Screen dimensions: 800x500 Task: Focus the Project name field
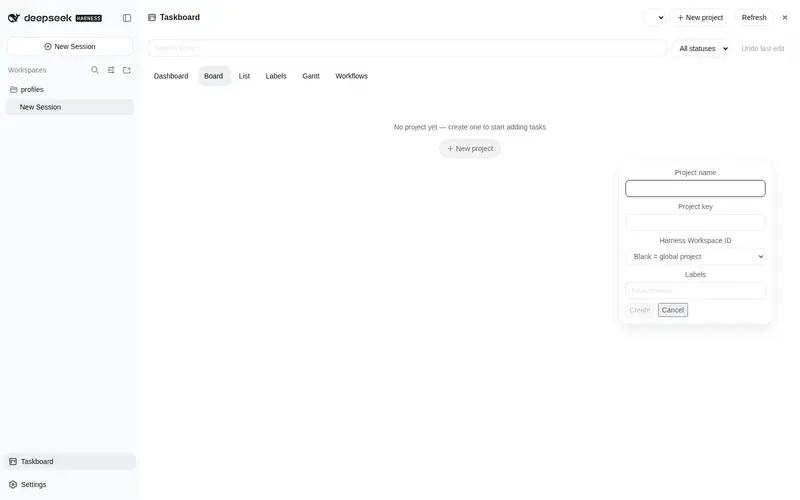point(695,188)
